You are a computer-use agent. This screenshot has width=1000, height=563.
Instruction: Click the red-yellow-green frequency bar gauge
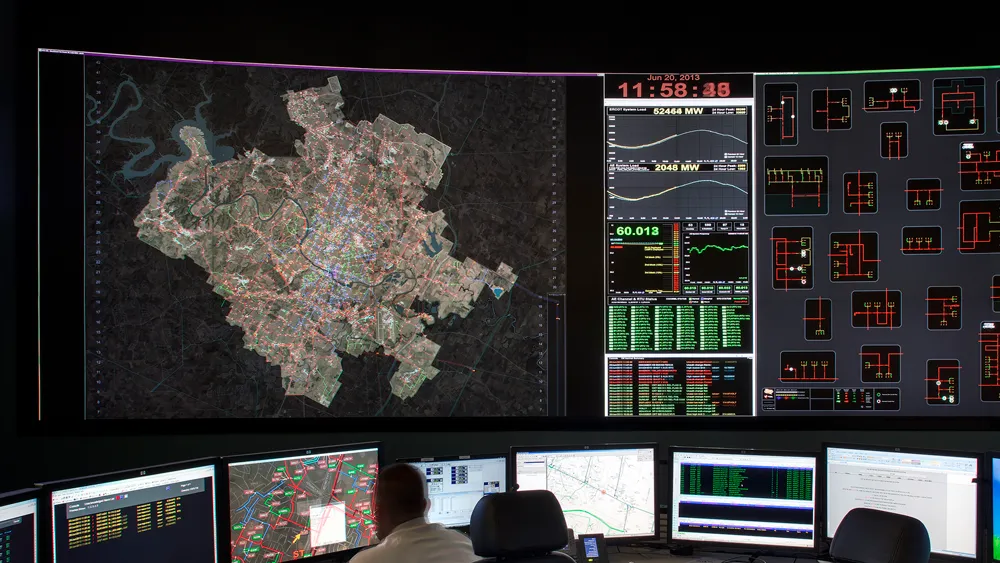point(676,257)
